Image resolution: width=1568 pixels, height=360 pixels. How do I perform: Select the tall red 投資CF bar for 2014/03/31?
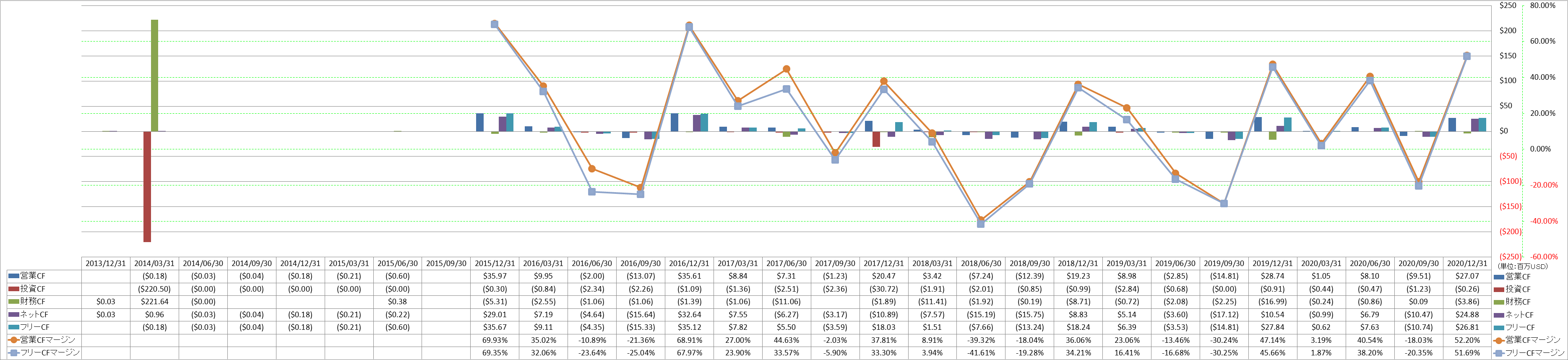[x=147, y=186]
